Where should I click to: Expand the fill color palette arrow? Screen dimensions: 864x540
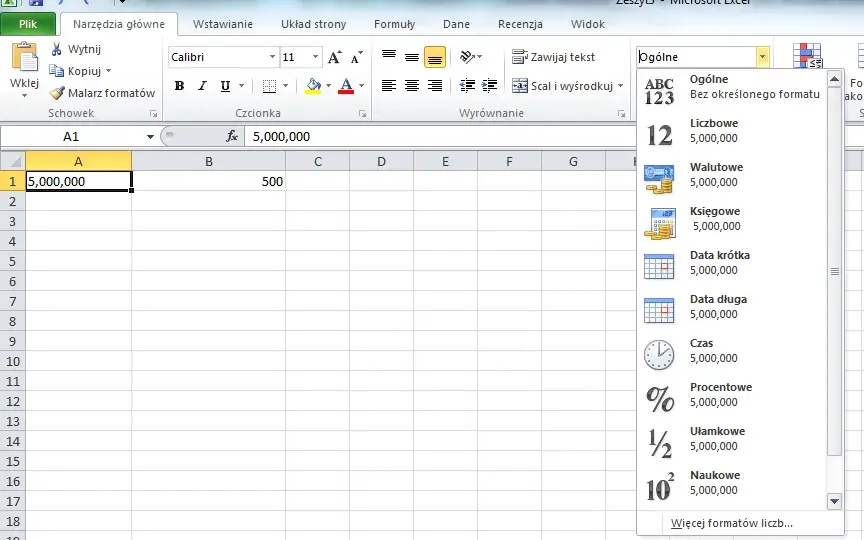[328, 86]
